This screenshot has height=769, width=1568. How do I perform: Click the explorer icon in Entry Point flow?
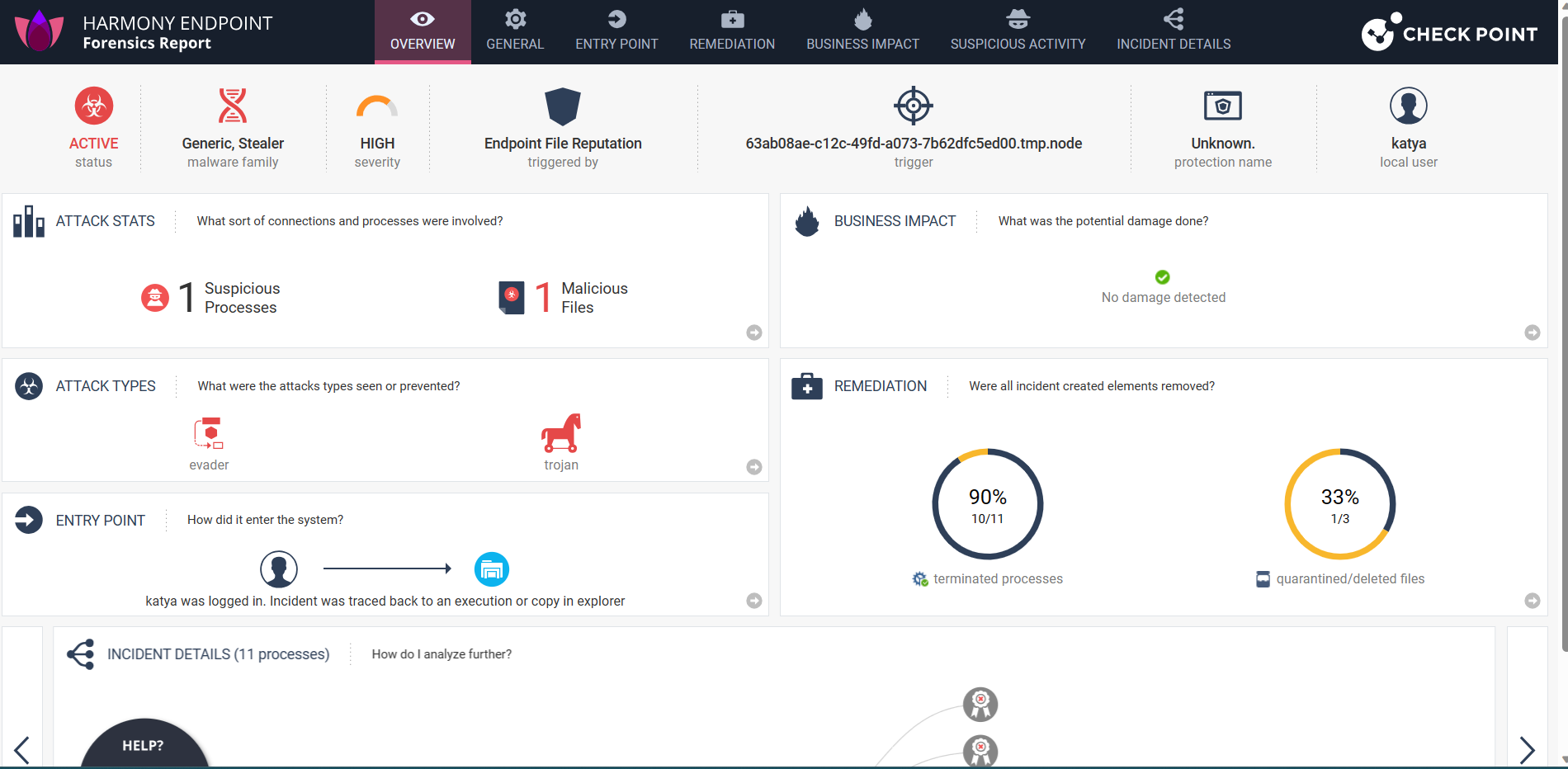(492, 569)
